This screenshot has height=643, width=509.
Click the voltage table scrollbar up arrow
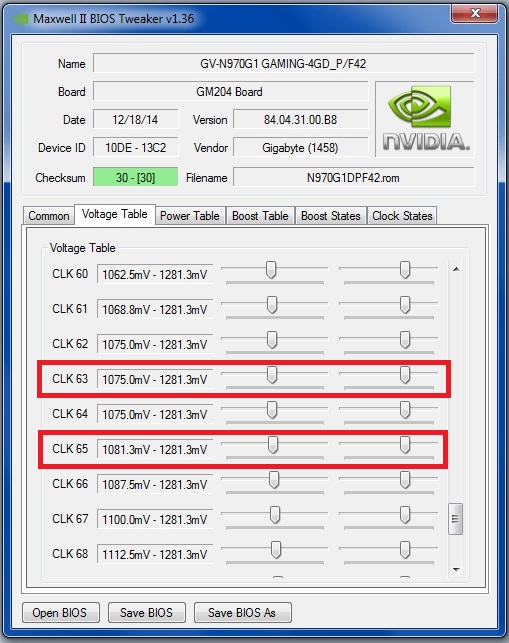tap(456, 269)
